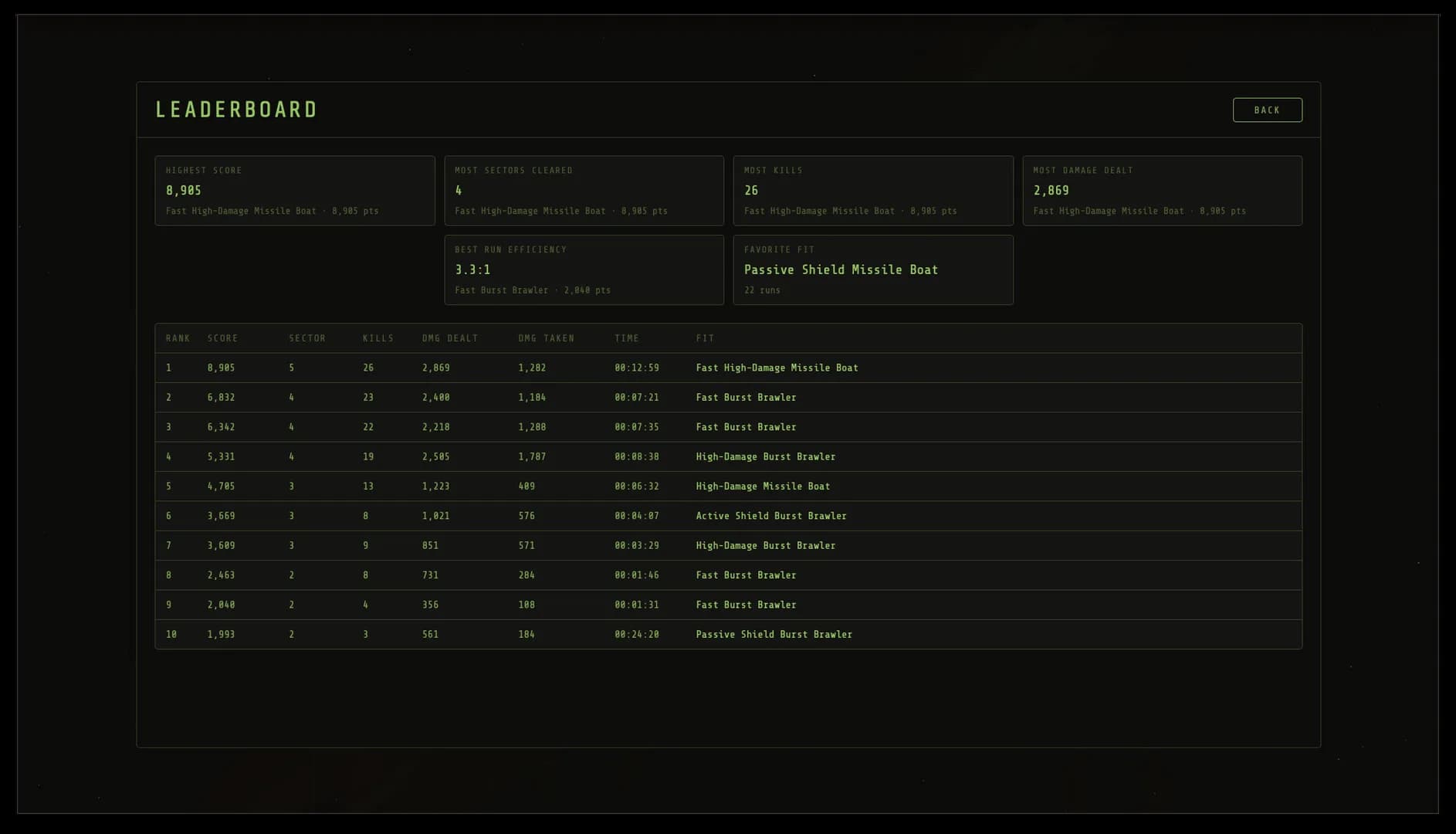
Task: Click damage taken value 1,288
Action: click(532, 427)
